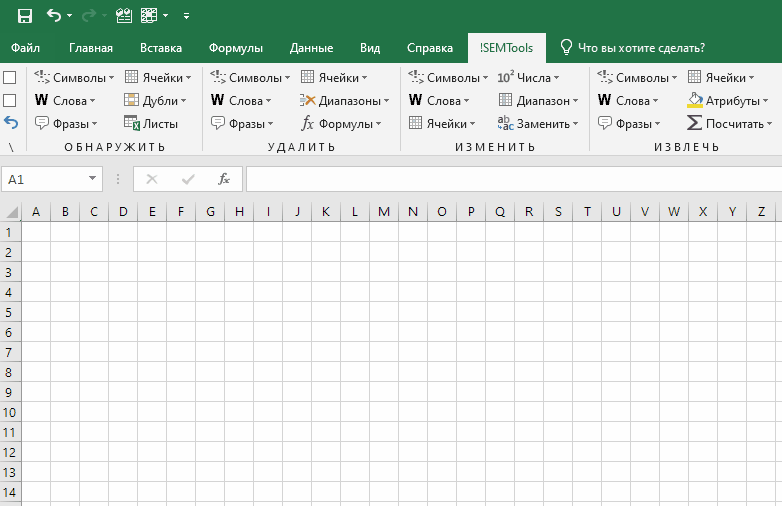The height and width of the screenshot is (506, 782).
Task: Click the Cancel X button in formula bar
Action: [152, 179]
